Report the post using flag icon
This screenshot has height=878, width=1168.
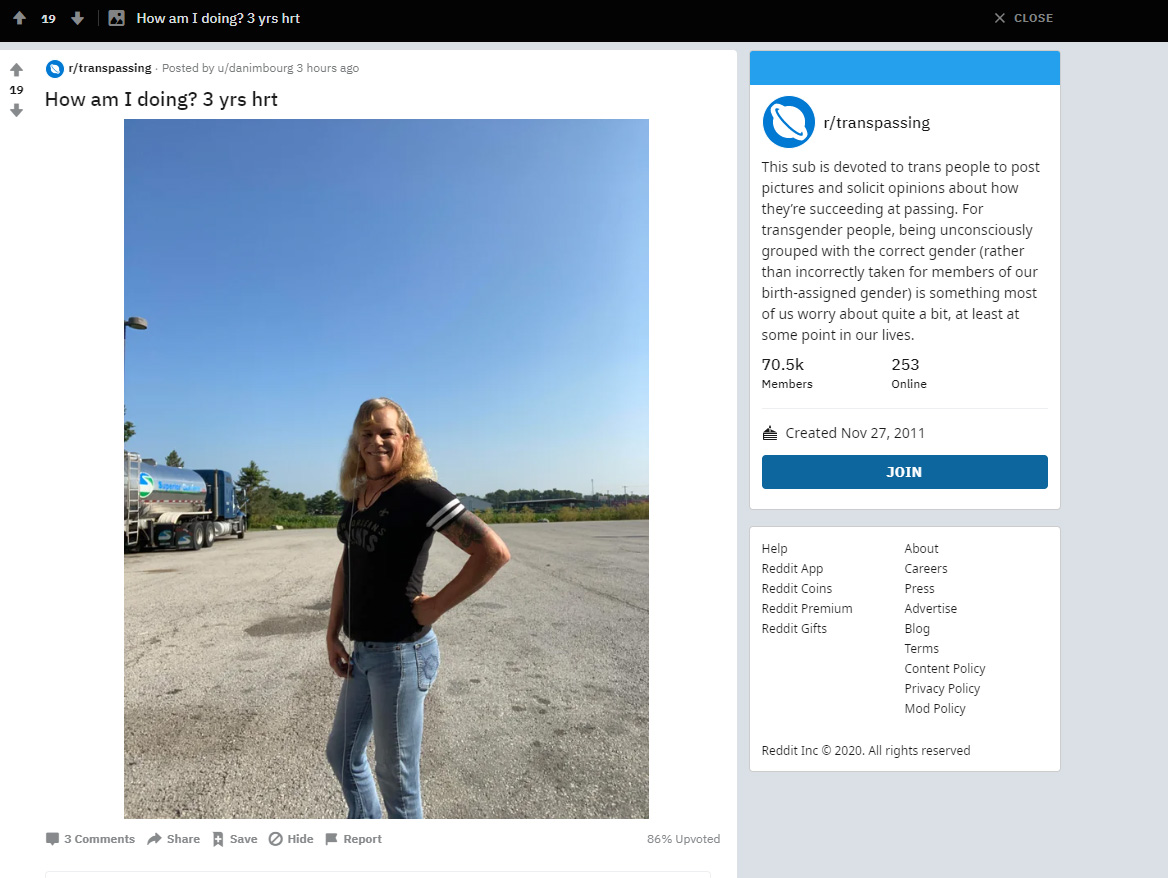[x=354, y=839]
